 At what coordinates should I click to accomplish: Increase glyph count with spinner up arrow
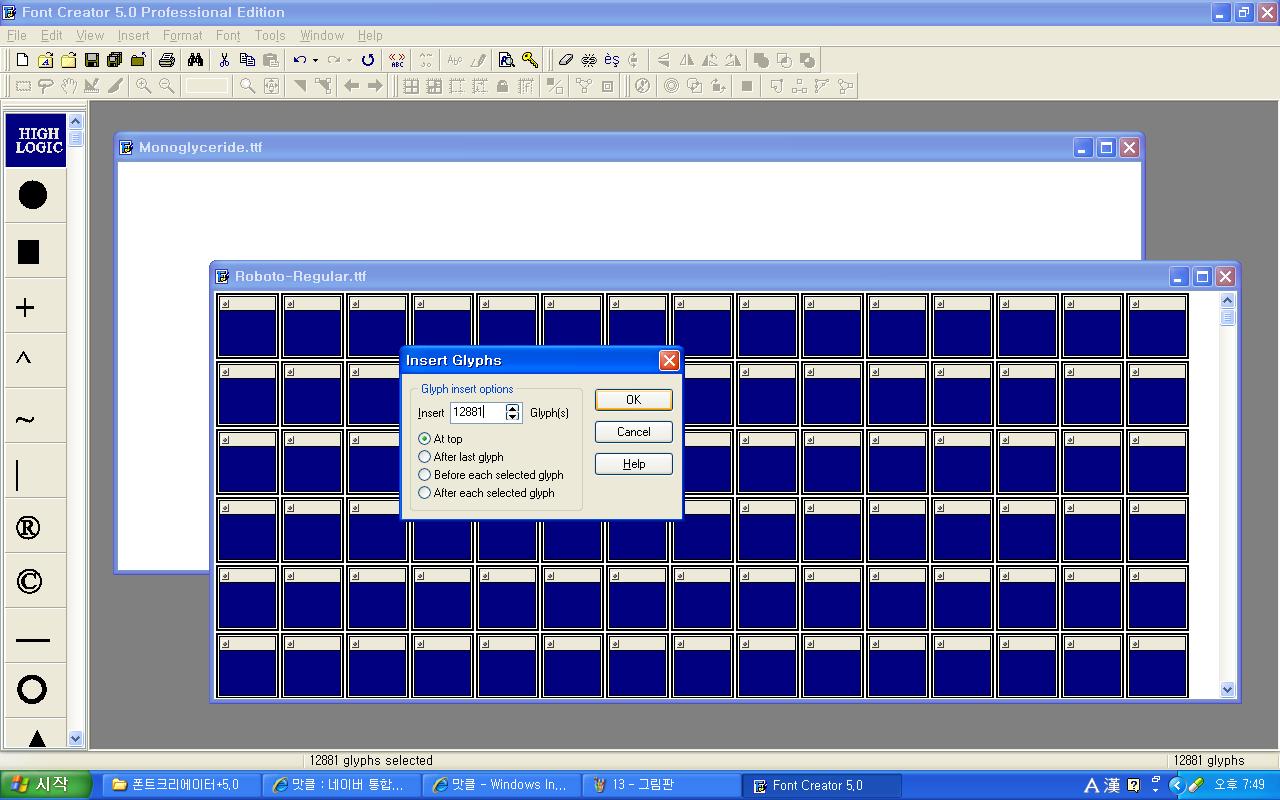point(513,408)
